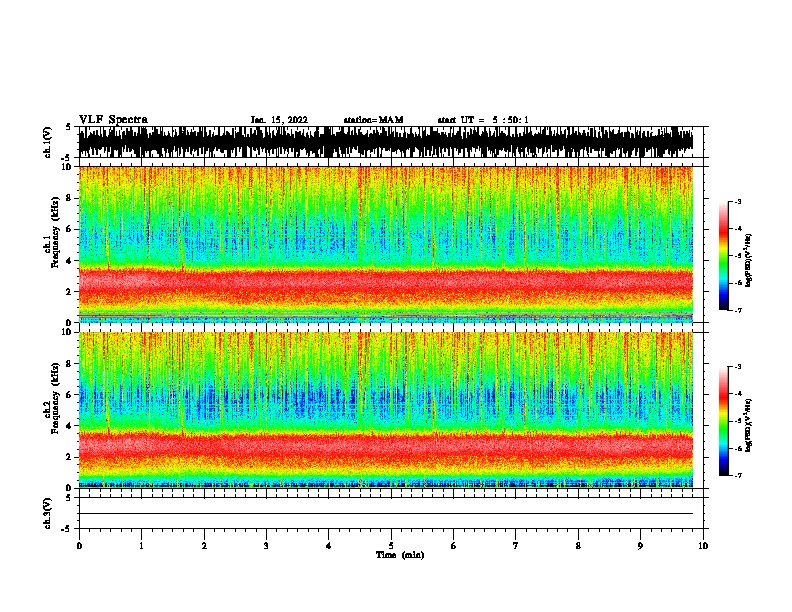
Task: Click the "Time (min)" axis label
Action: [400, 555]
